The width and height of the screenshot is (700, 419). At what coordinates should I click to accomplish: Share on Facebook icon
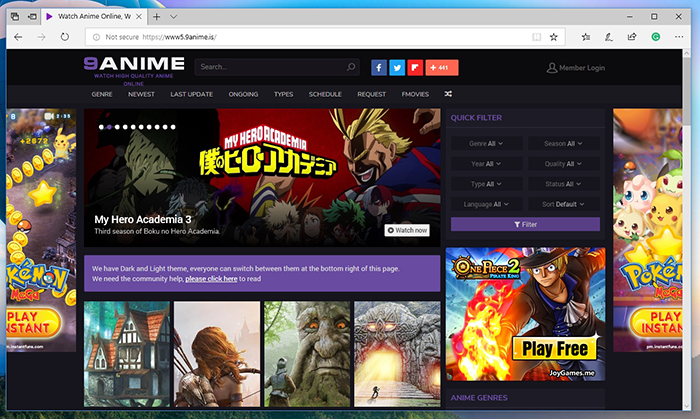click(x=379, y=68)
